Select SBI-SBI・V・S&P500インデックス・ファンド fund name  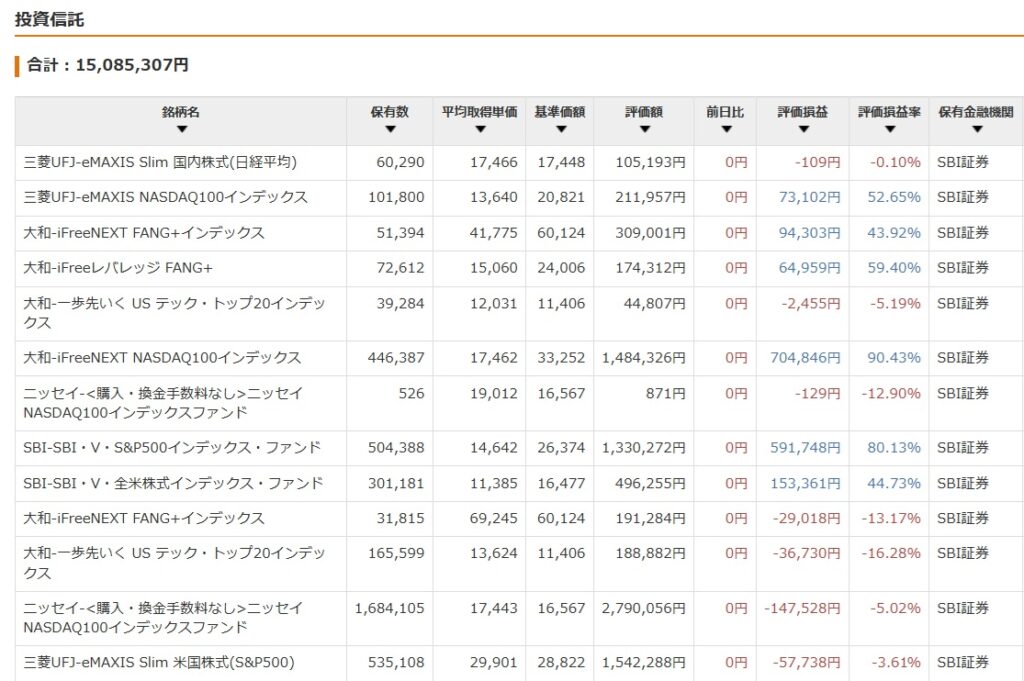pos(172,448)
